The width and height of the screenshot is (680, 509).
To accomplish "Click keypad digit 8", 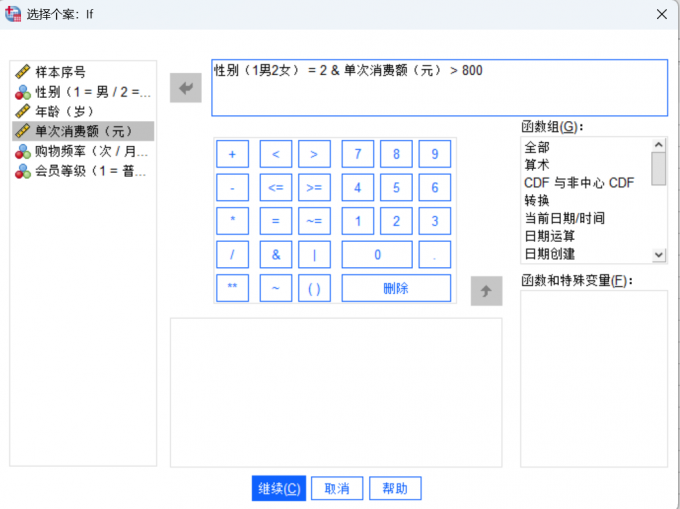I will [396, 154].
